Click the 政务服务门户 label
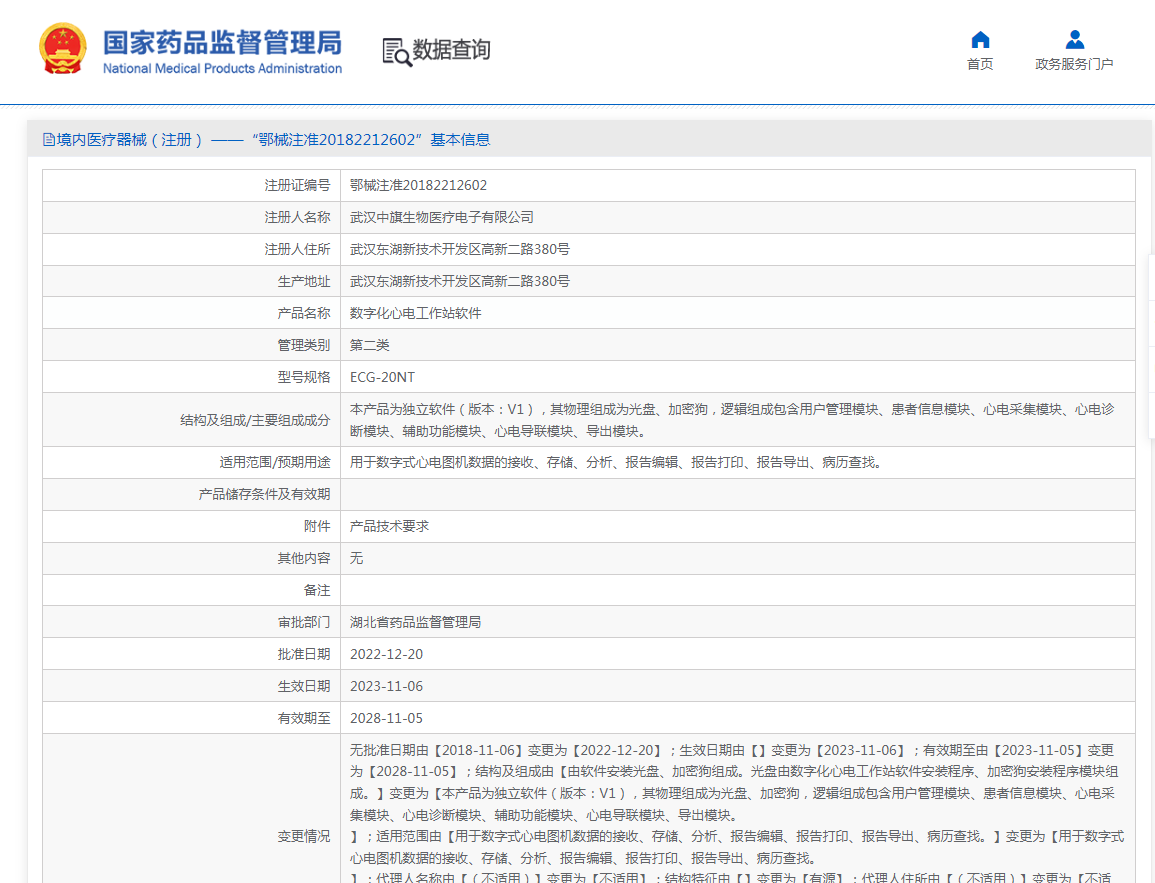 1074,64
